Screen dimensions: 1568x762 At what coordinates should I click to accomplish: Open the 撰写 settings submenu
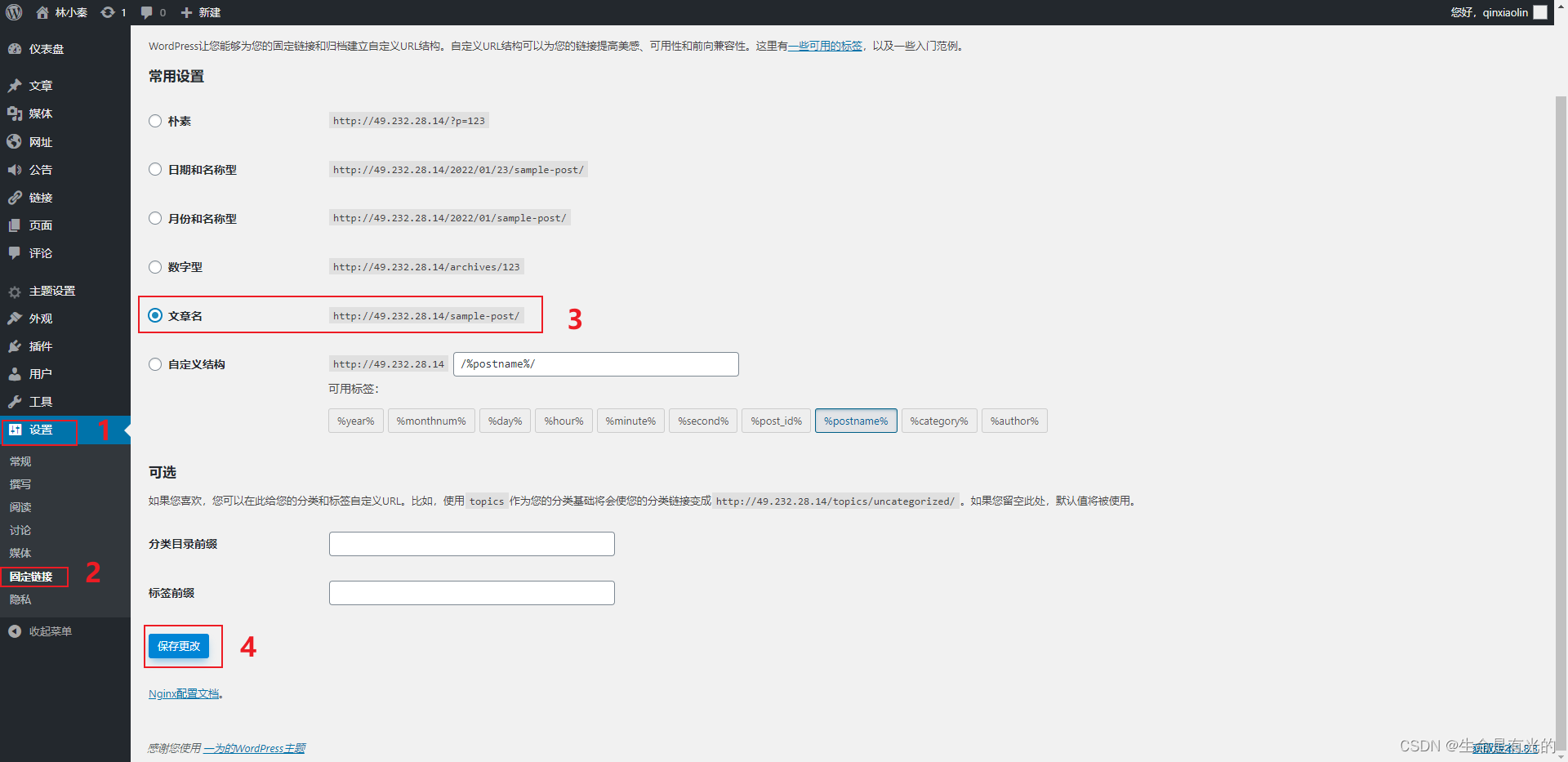tap(20, 484)
